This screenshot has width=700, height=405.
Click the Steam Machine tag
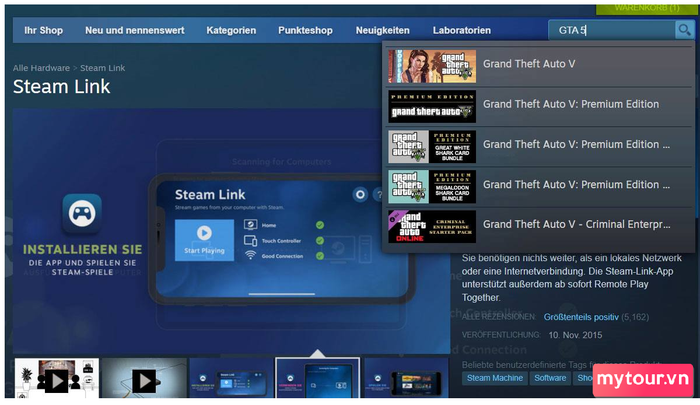pos(495,378)
